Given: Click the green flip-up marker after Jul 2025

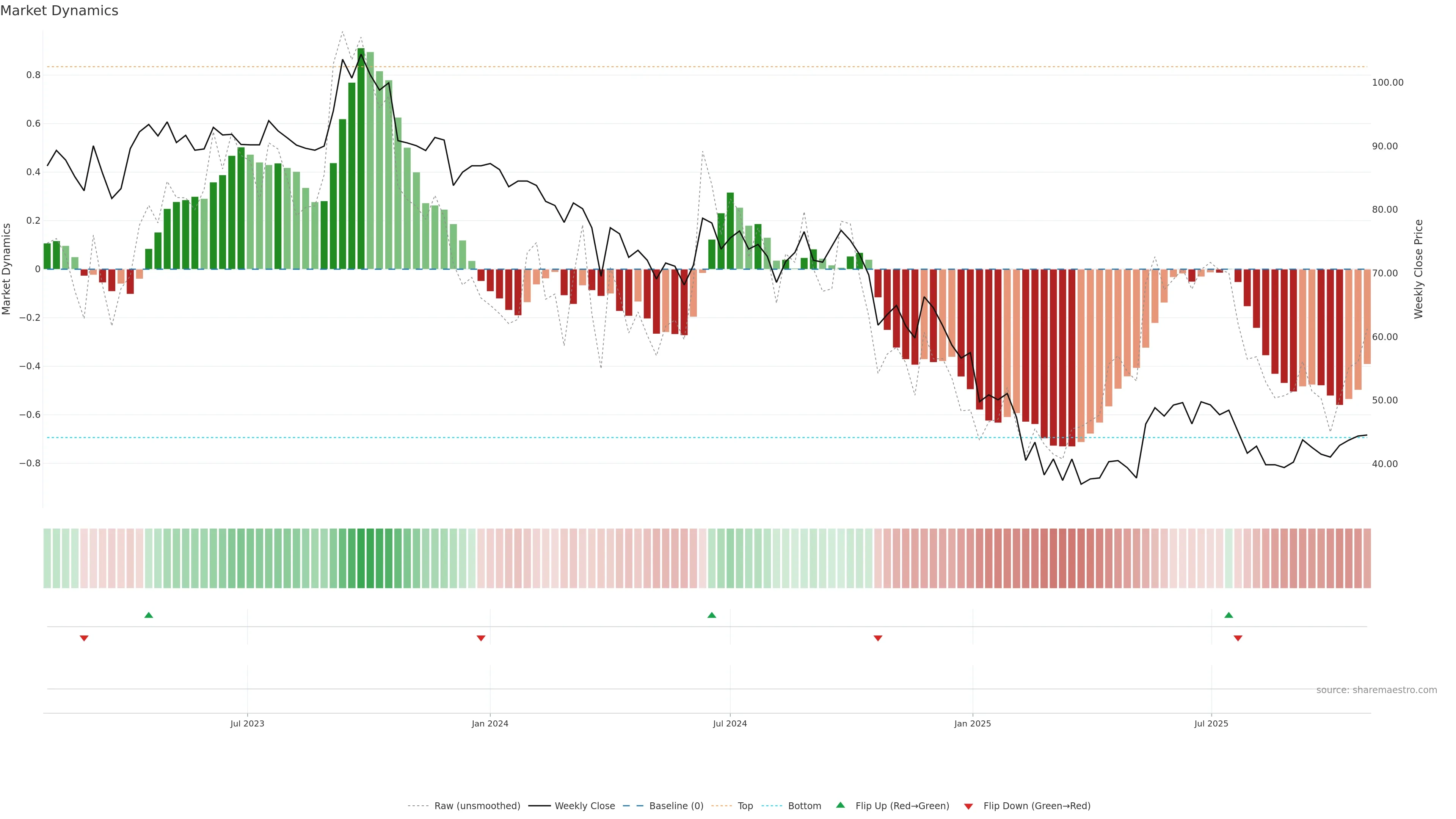Looking at the screenshot, I should (1228, 615).
